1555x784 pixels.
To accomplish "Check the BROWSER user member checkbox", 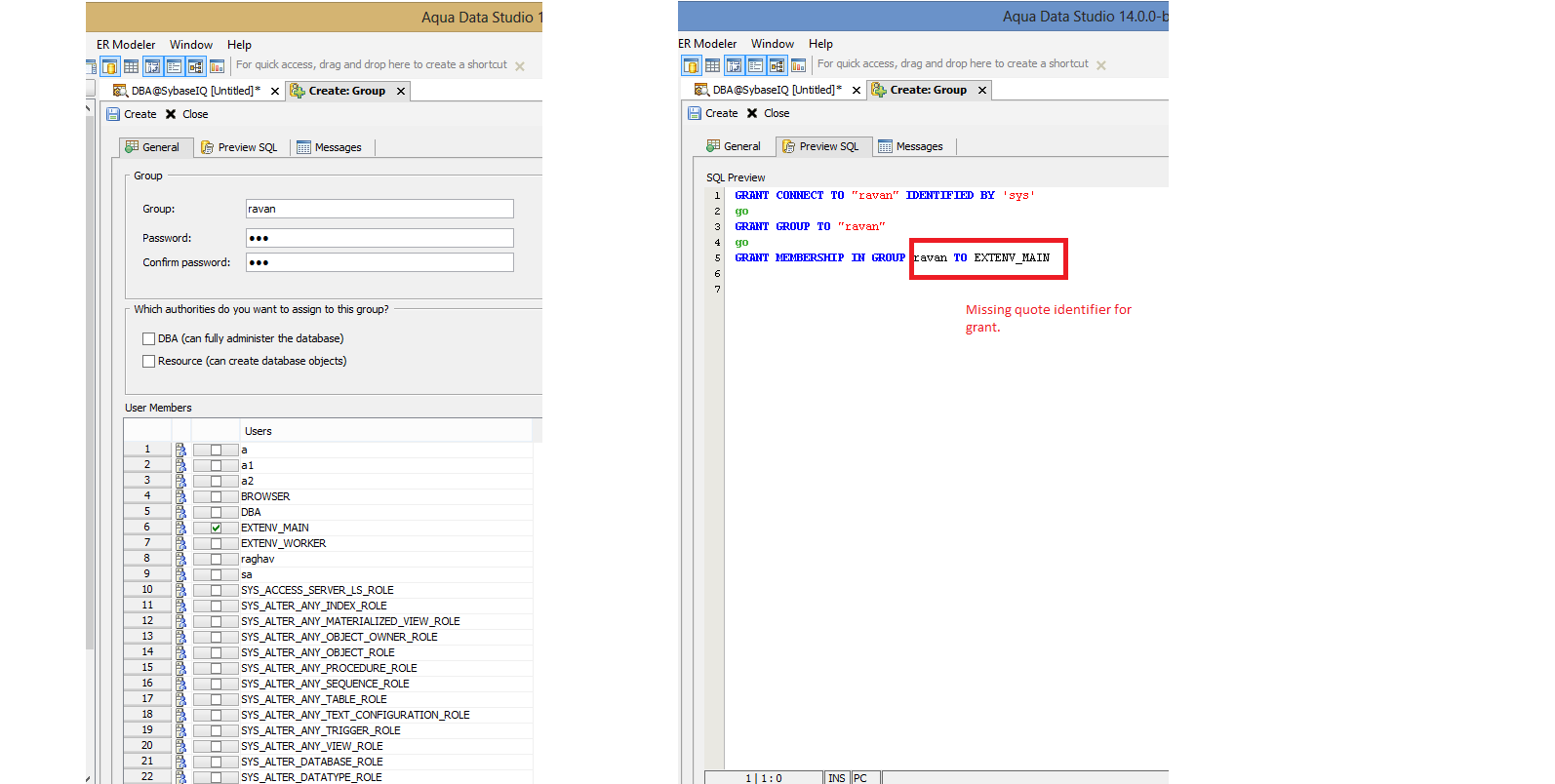I will pos(216,496).
